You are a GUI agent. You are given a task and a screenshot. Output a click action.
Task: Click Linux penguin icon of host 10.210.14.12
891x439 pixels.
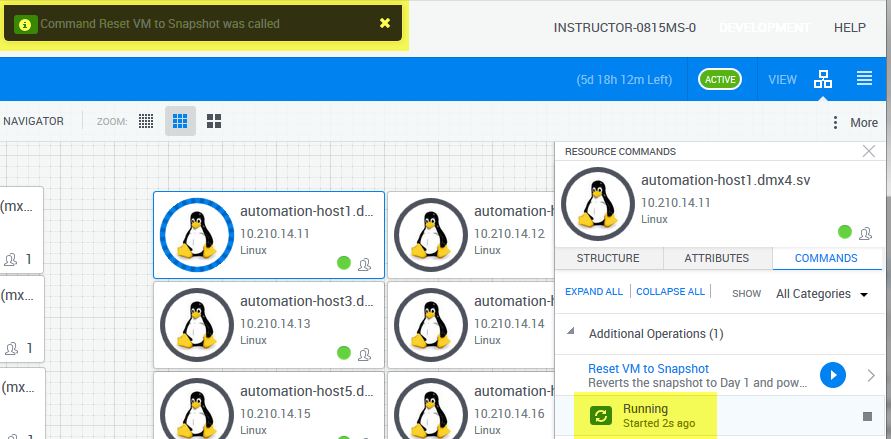(x=430, y=235)
